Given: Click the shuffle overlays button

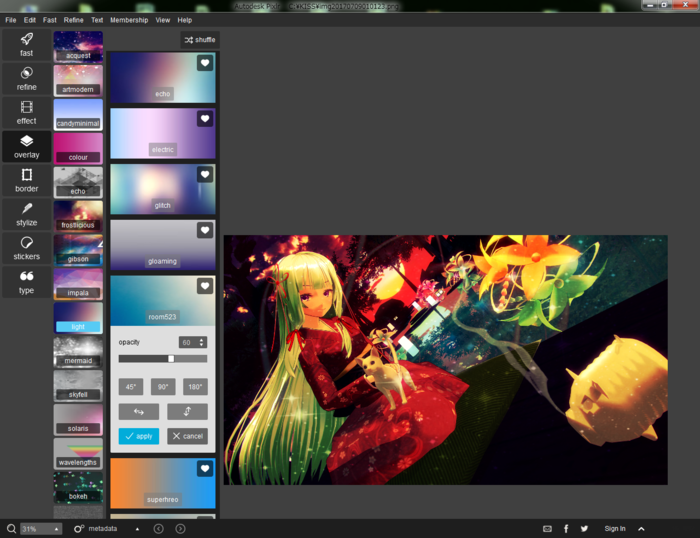Looking at the screenshot, I should [x=200, y=40].
